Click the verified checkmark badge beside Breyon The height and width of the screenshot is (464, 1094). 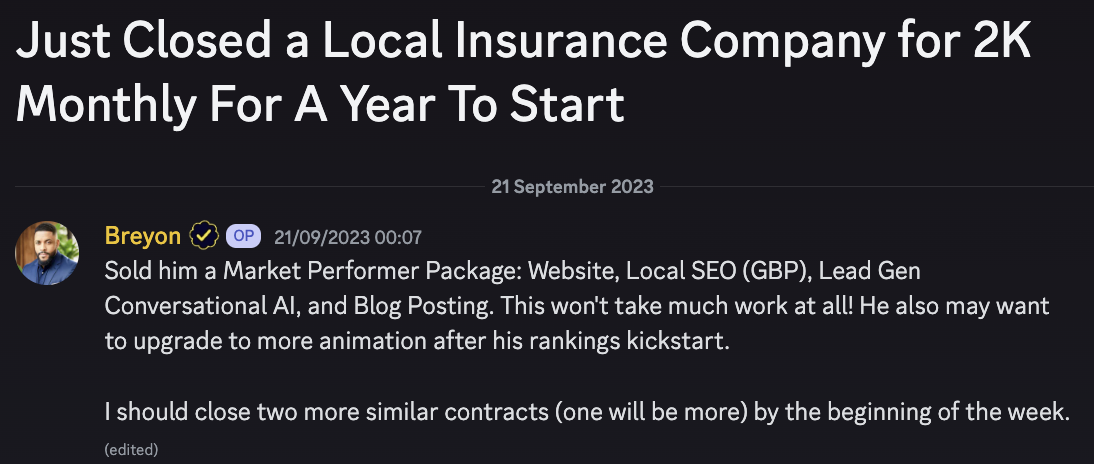204,237
